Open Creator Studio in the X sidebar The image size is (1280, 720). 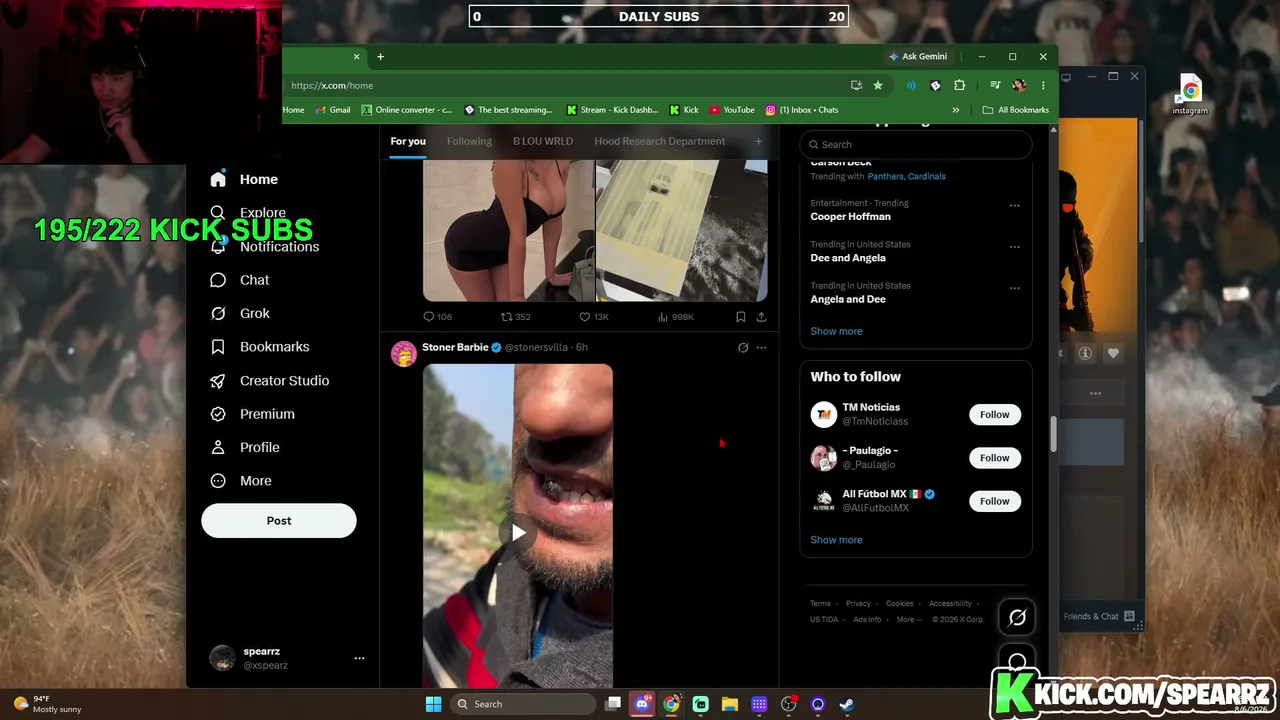(269, 381)
